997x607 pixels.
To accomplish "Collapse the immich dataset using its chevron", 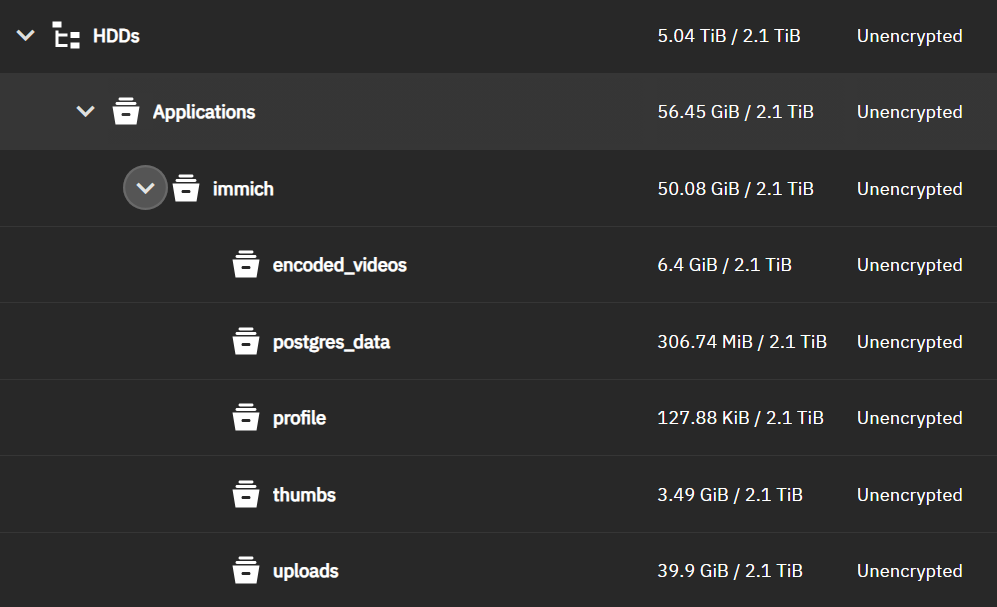I will click(145, 188).
